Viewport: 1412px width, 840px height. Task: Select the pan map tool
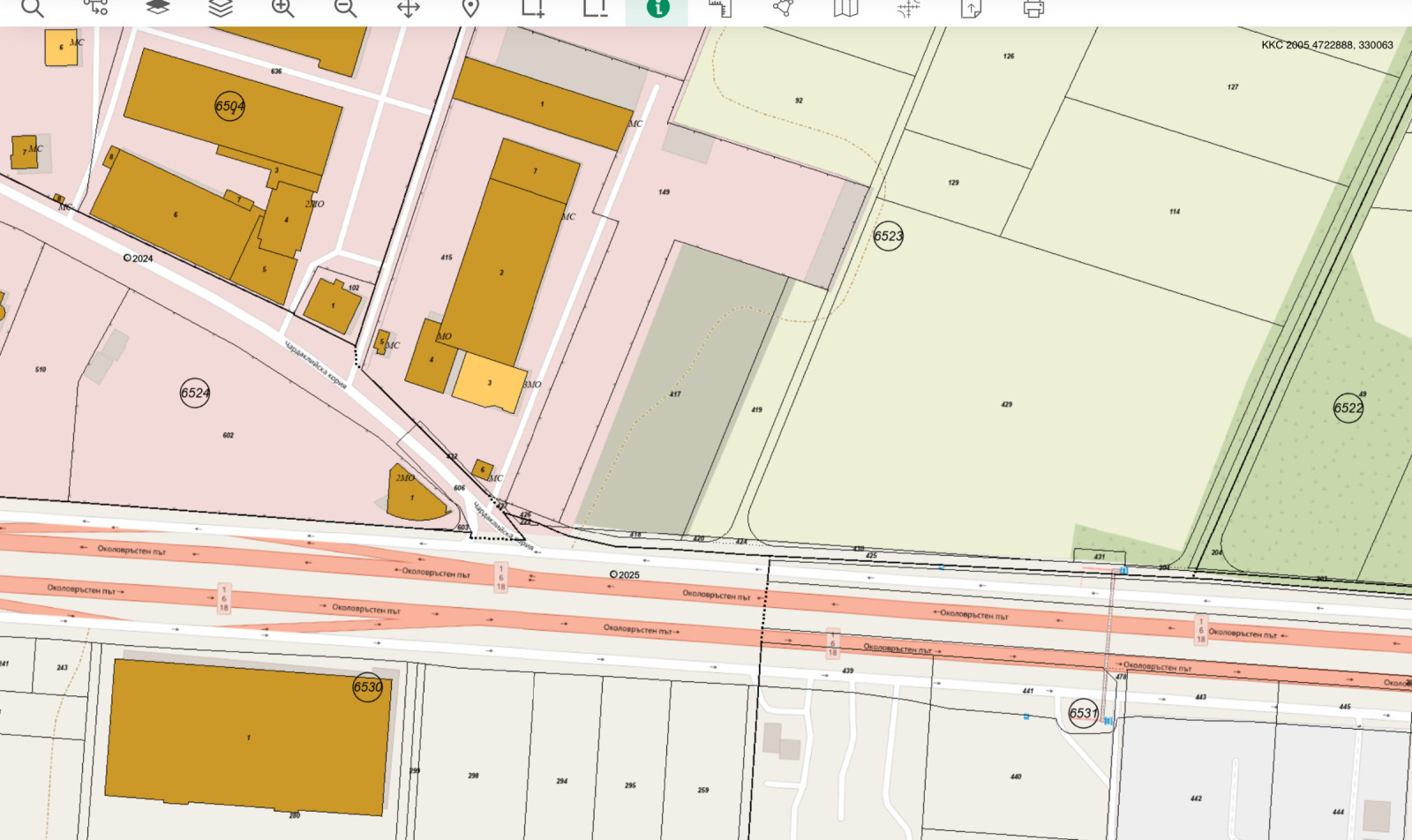(x=408, y=8)
